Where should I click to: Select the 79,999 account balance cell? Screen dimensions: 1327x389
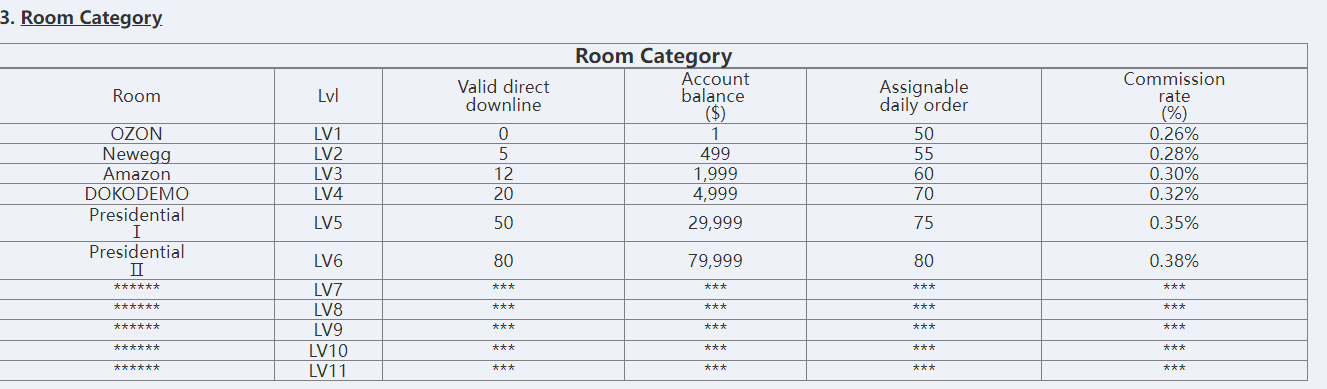point(715,261)
